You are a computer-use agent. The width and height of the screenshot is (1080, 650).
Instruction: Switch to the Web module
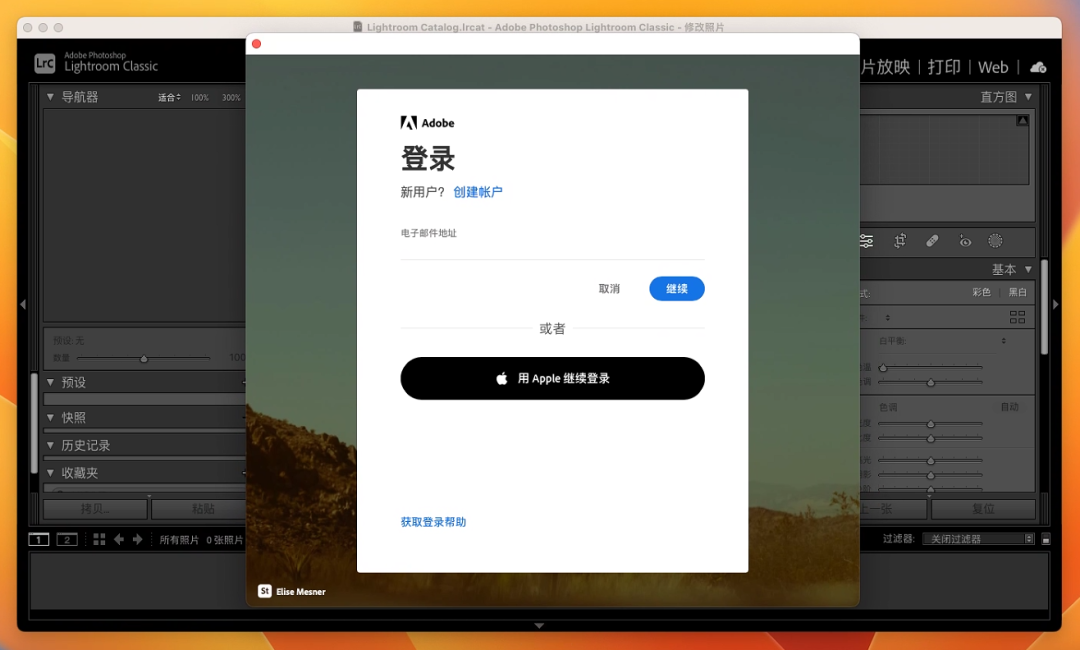coord(993,67)
